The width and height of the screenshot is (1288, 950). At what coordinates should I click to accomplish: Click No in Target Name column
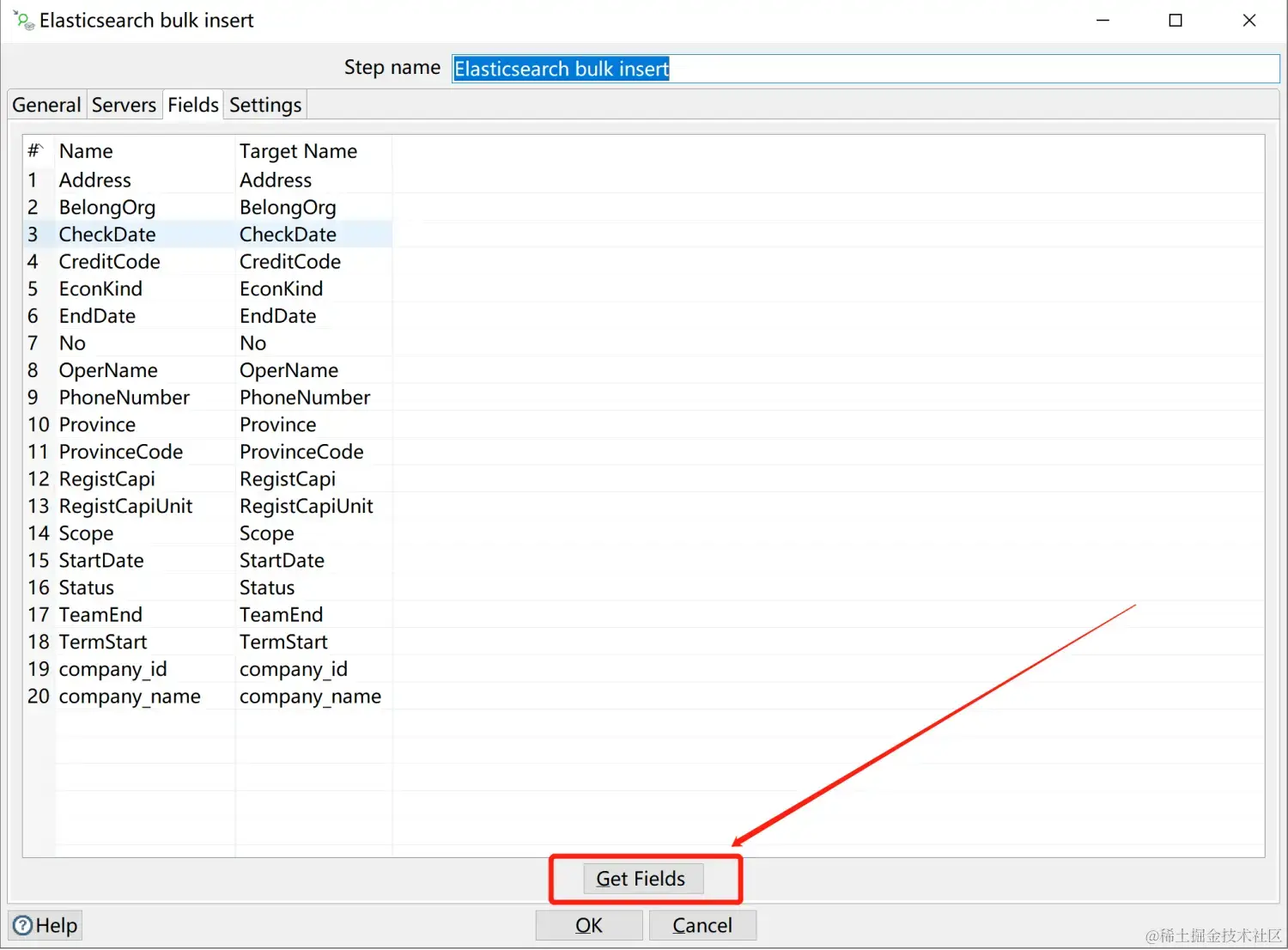313,344
